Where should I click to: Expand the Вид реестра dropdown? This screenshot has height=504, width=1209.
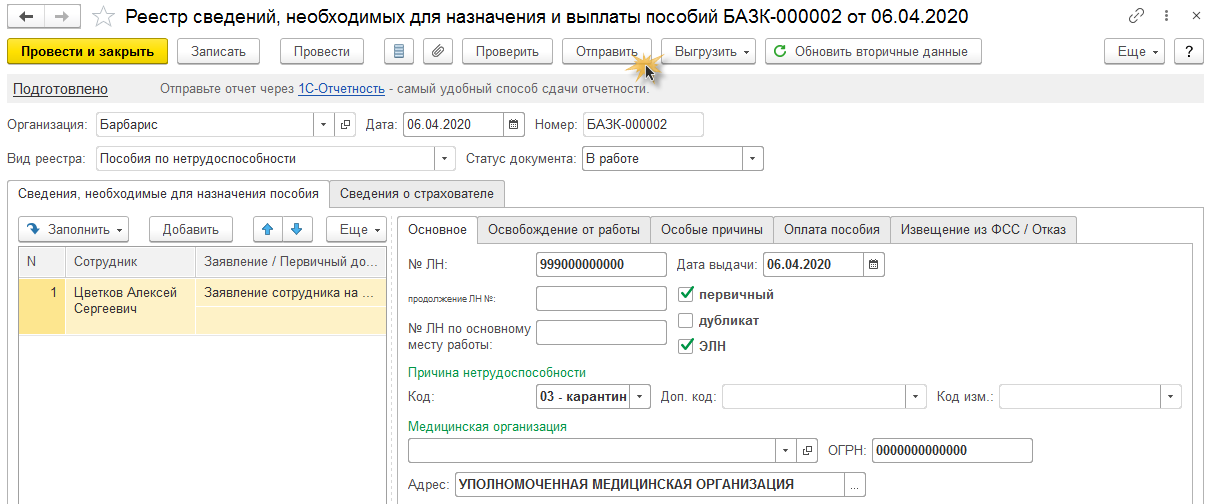coord(445,159)
